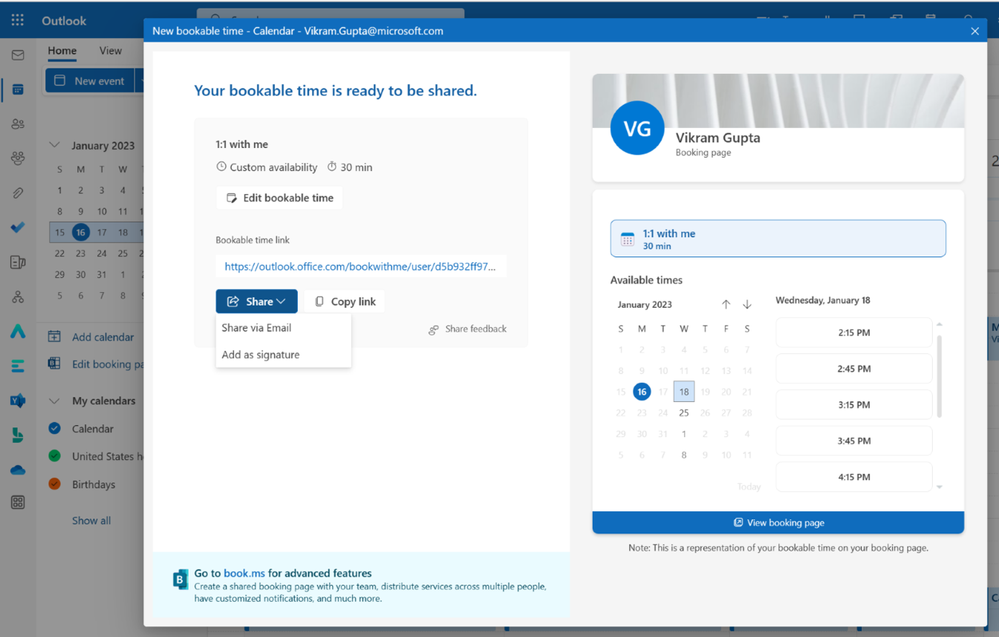Open the book.ms link

[244, 573]
